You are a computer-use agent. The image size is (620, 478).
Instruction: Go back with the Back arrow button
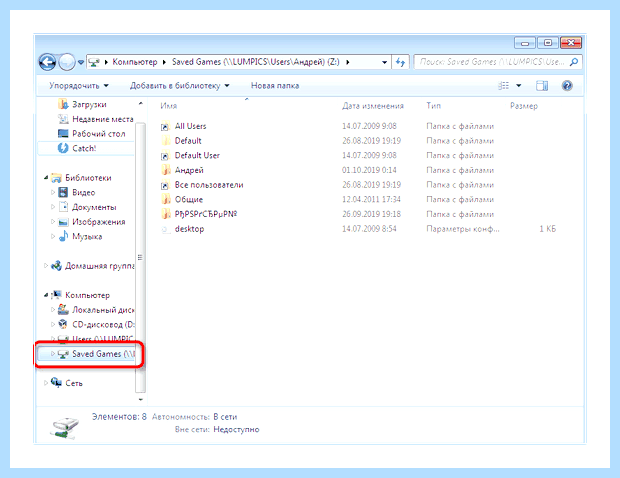47,62
